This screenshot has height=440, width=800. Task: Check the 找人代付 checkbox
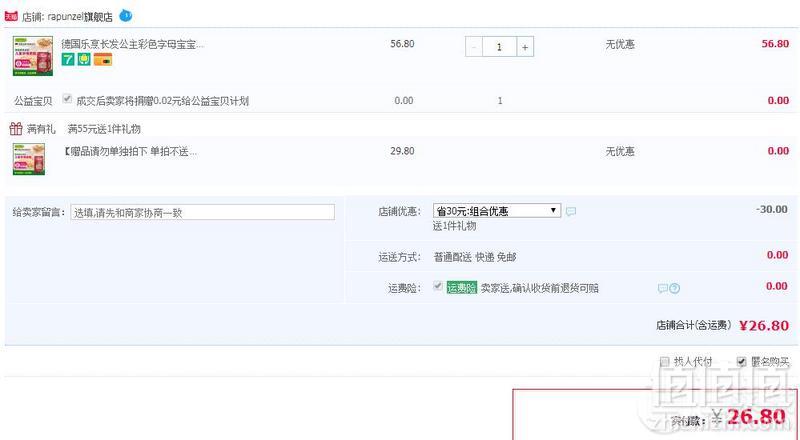click(664, 362)
